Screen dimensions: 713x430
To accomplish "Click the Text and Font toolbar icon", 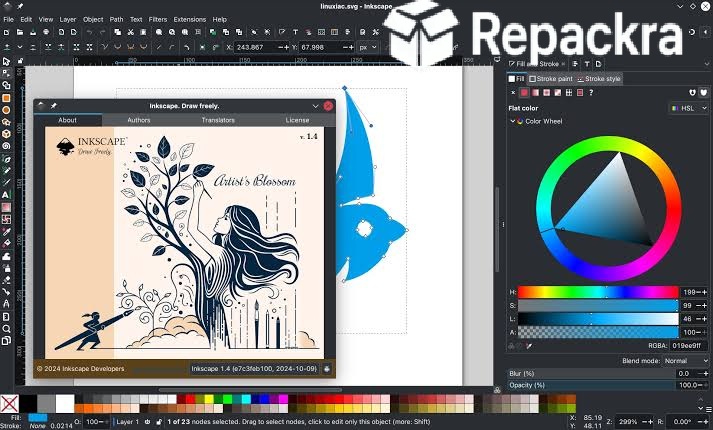I will [295, 32].
